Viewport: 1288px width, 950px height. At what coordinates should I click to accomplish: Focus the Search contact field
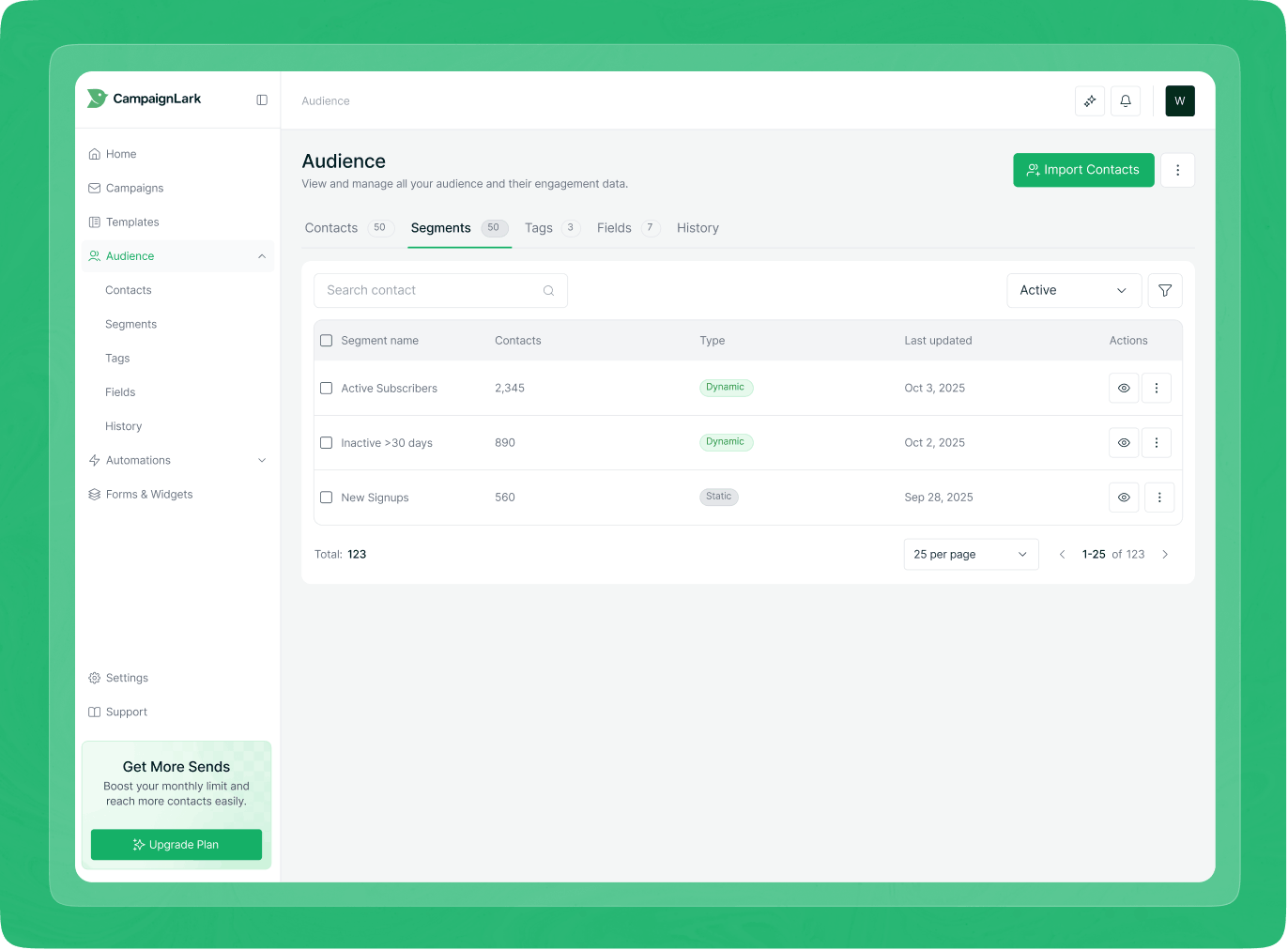tap(432, 291)
